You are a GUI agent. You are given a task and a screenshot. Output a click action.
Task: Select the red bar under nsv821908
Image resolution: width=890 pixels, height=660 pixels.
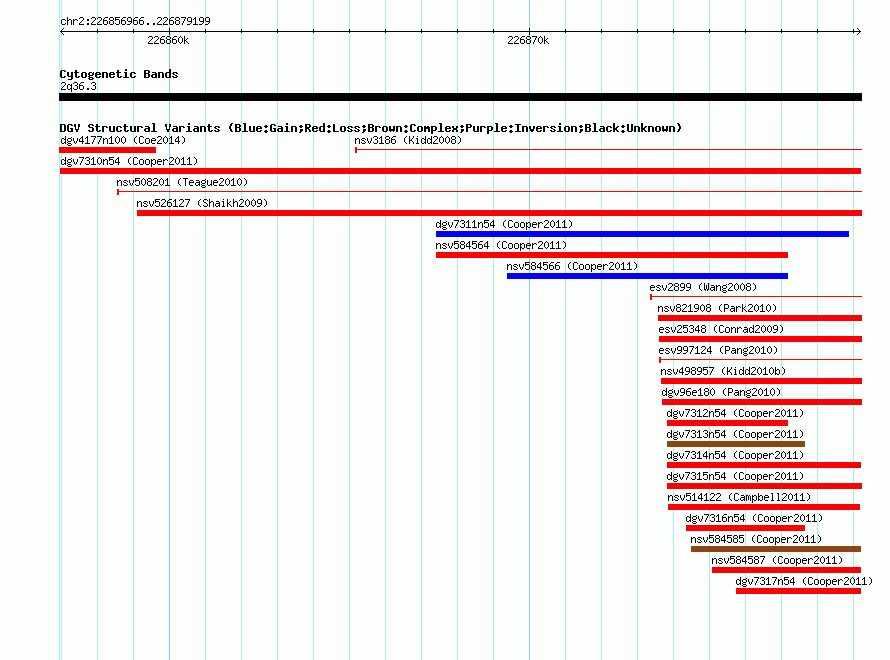pyautogui.click(x=760, y=318)
